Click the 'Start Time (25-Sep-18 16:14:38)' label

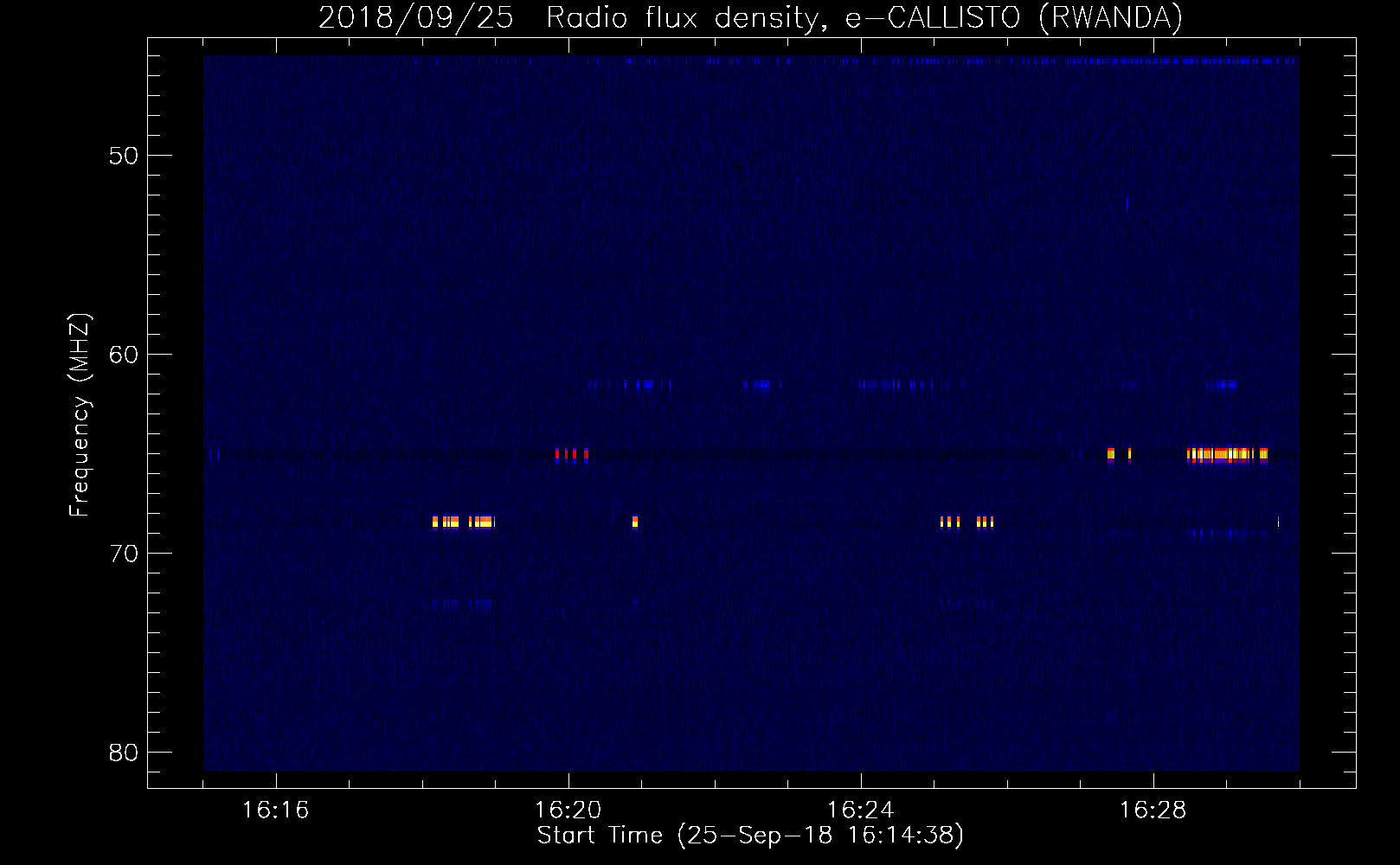(750, 836)
